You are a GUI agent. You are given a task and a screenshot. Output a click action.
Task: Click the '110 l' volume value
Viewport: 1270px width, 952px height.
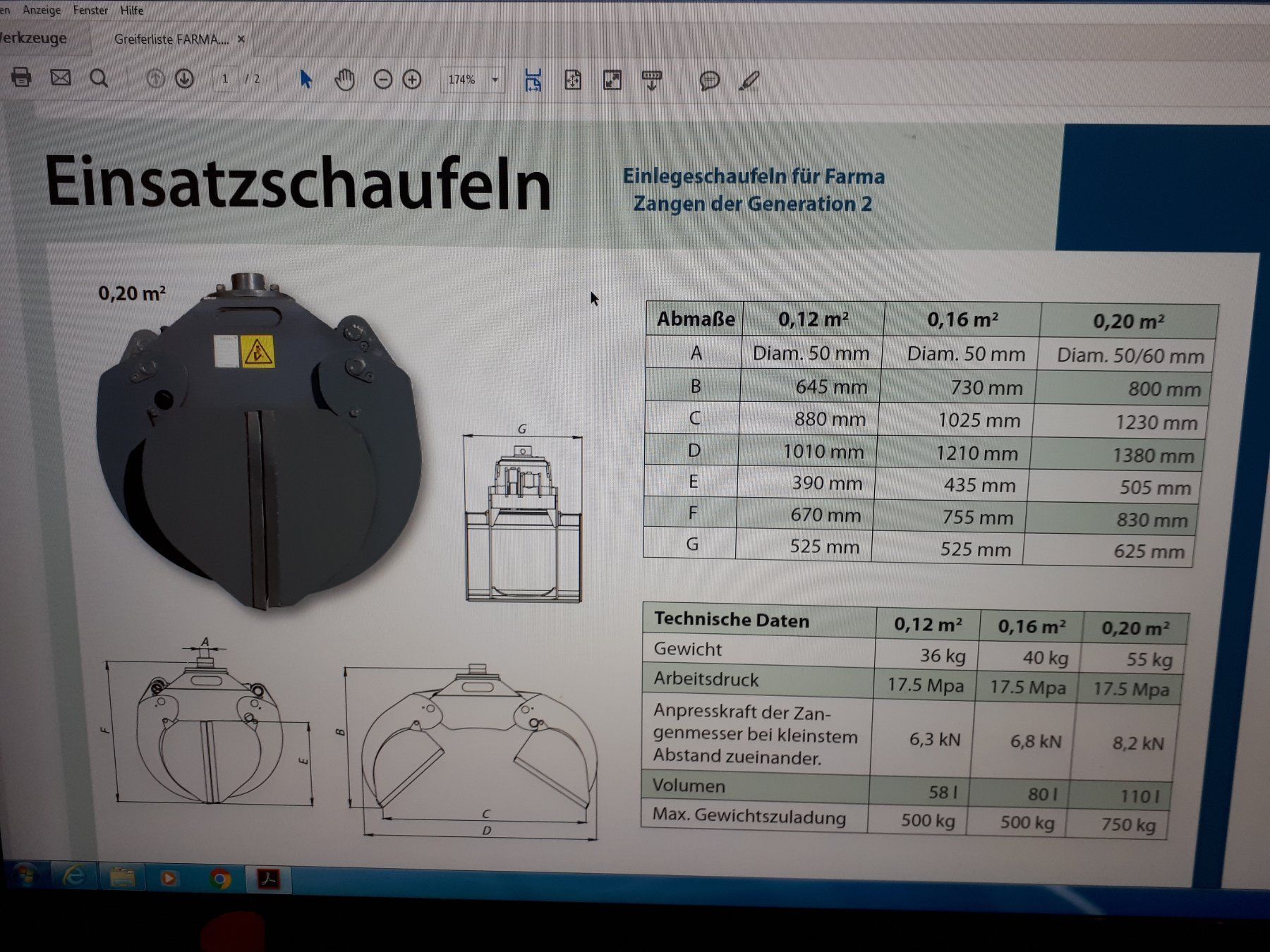click(x=1139, y=796)
